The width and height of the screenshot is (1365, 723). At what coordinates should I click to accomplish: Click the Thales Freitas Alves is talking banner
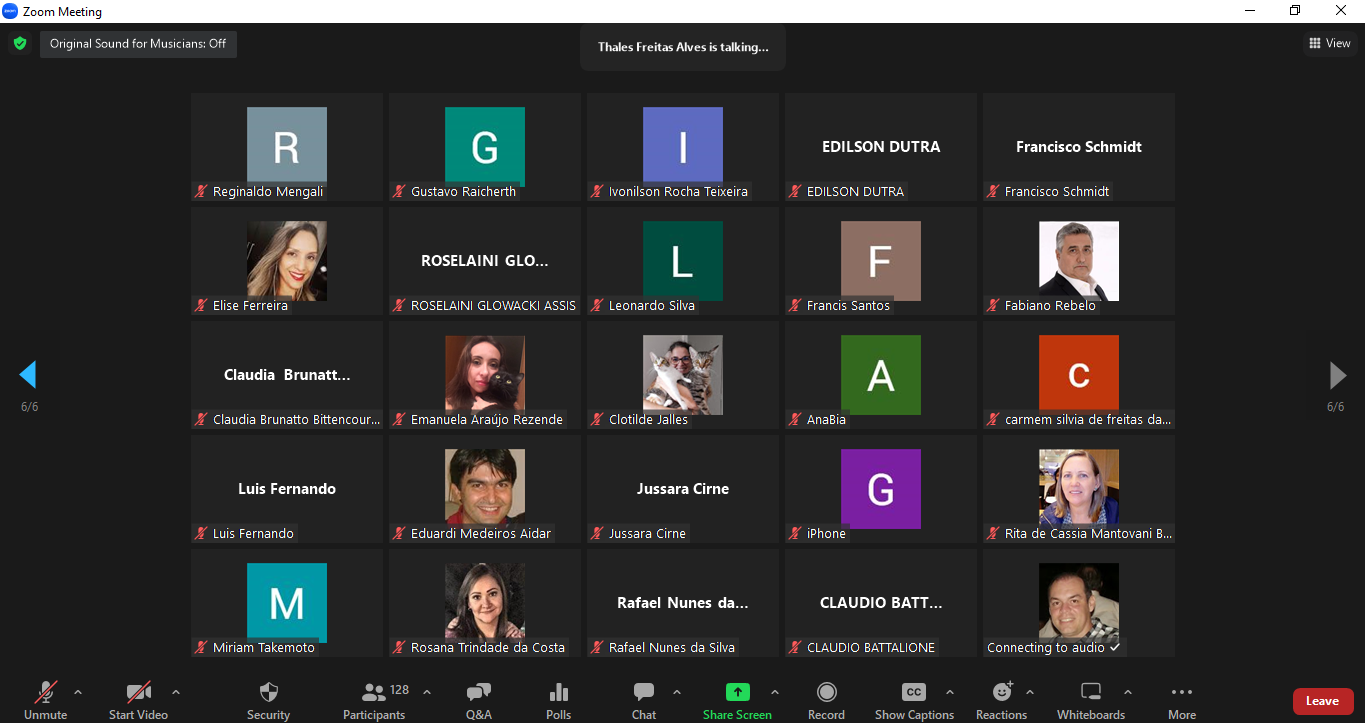coord(683,47)
